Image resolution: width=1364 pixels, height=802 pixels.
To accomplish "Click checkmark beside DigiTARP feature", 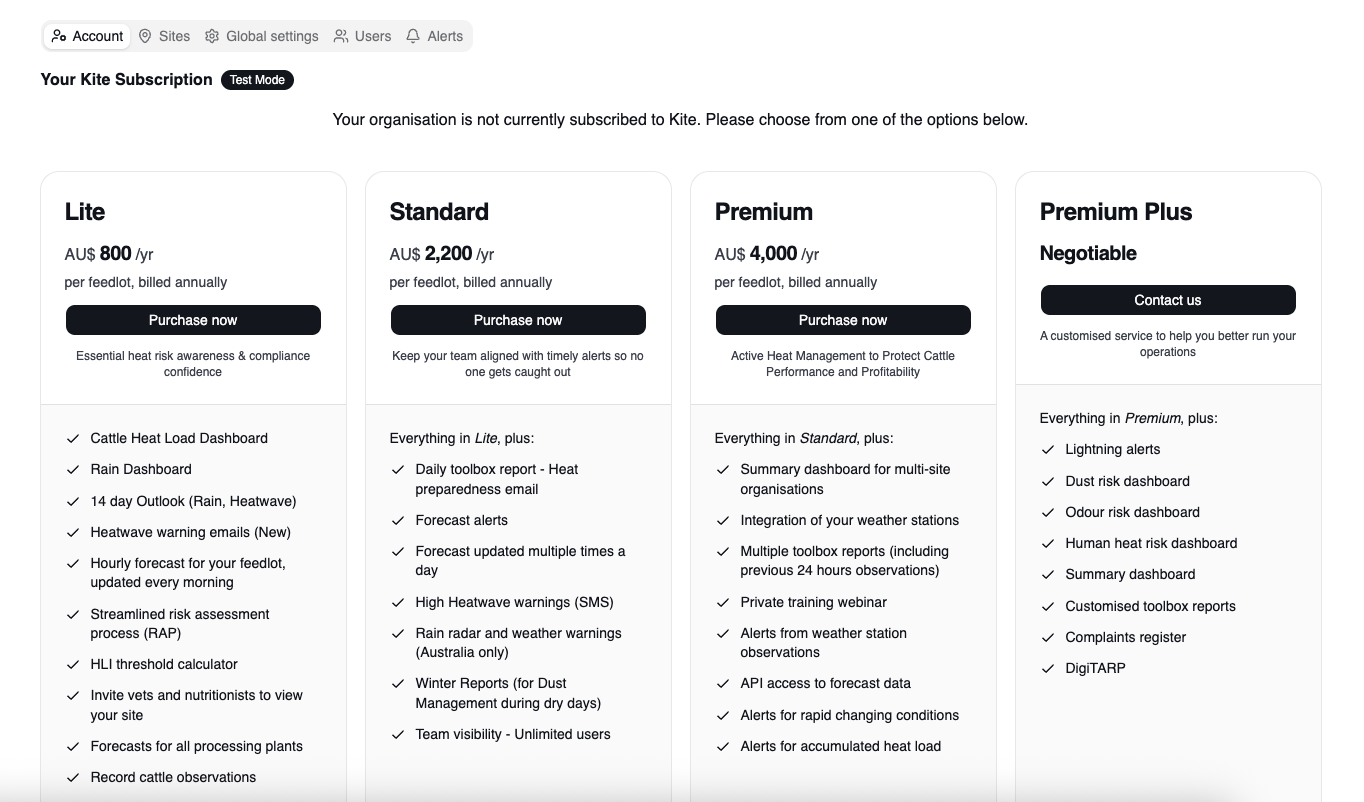I will (x=1048, y=669).
